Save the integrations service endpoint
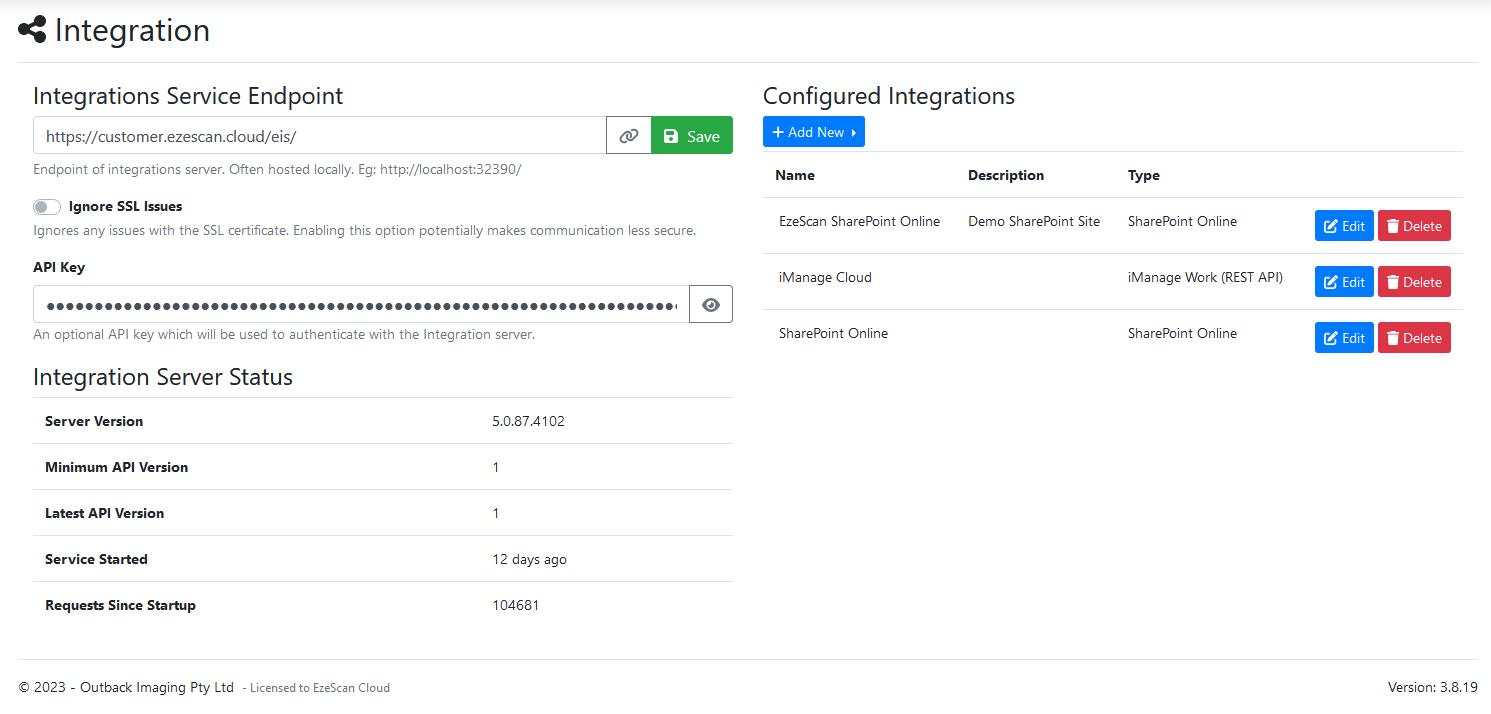Viewport: 1491px width, 714px height. pos(692,136)
